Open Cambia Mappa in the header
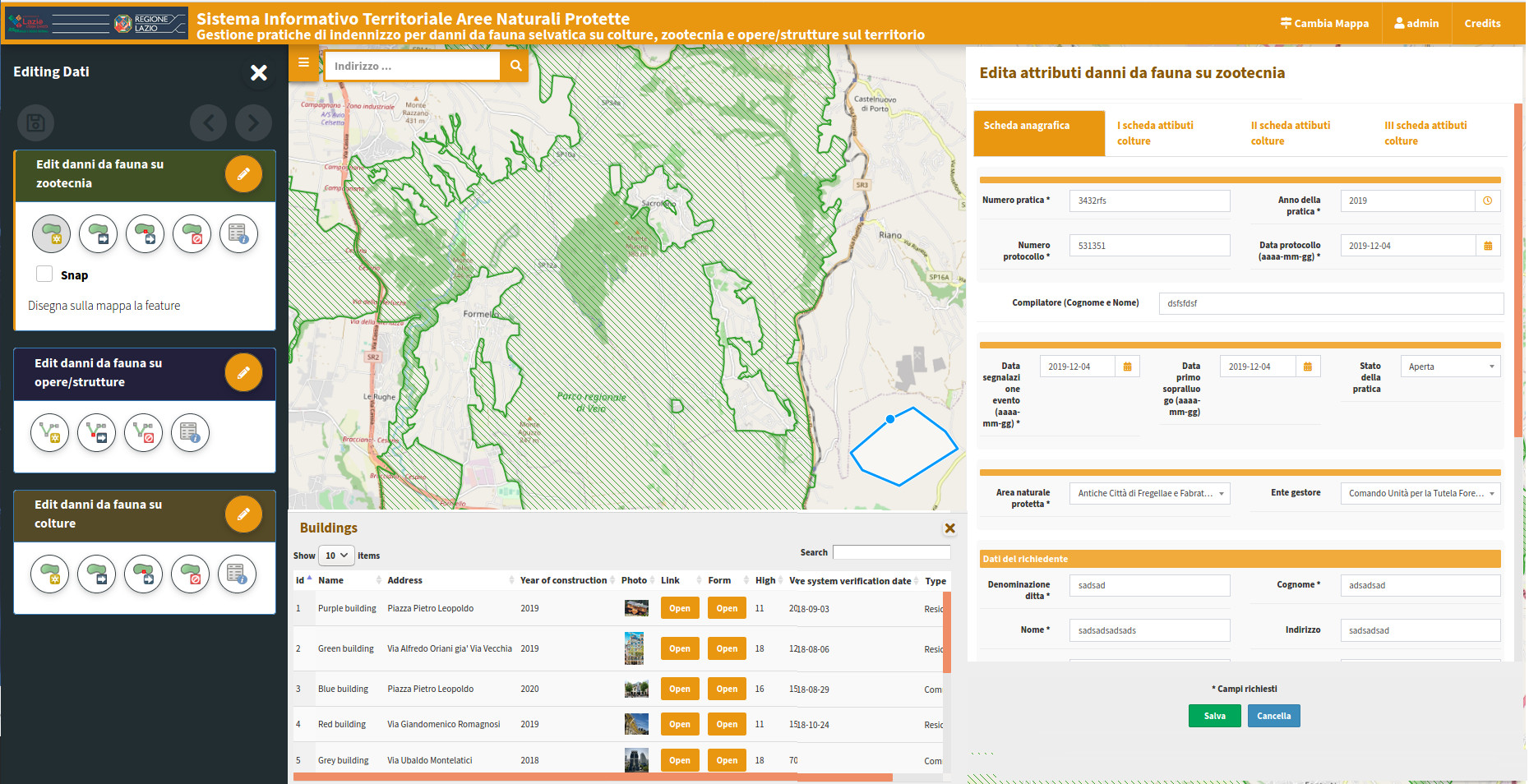The height and width of the screenshot is (784, 1529). (1324, 23)
